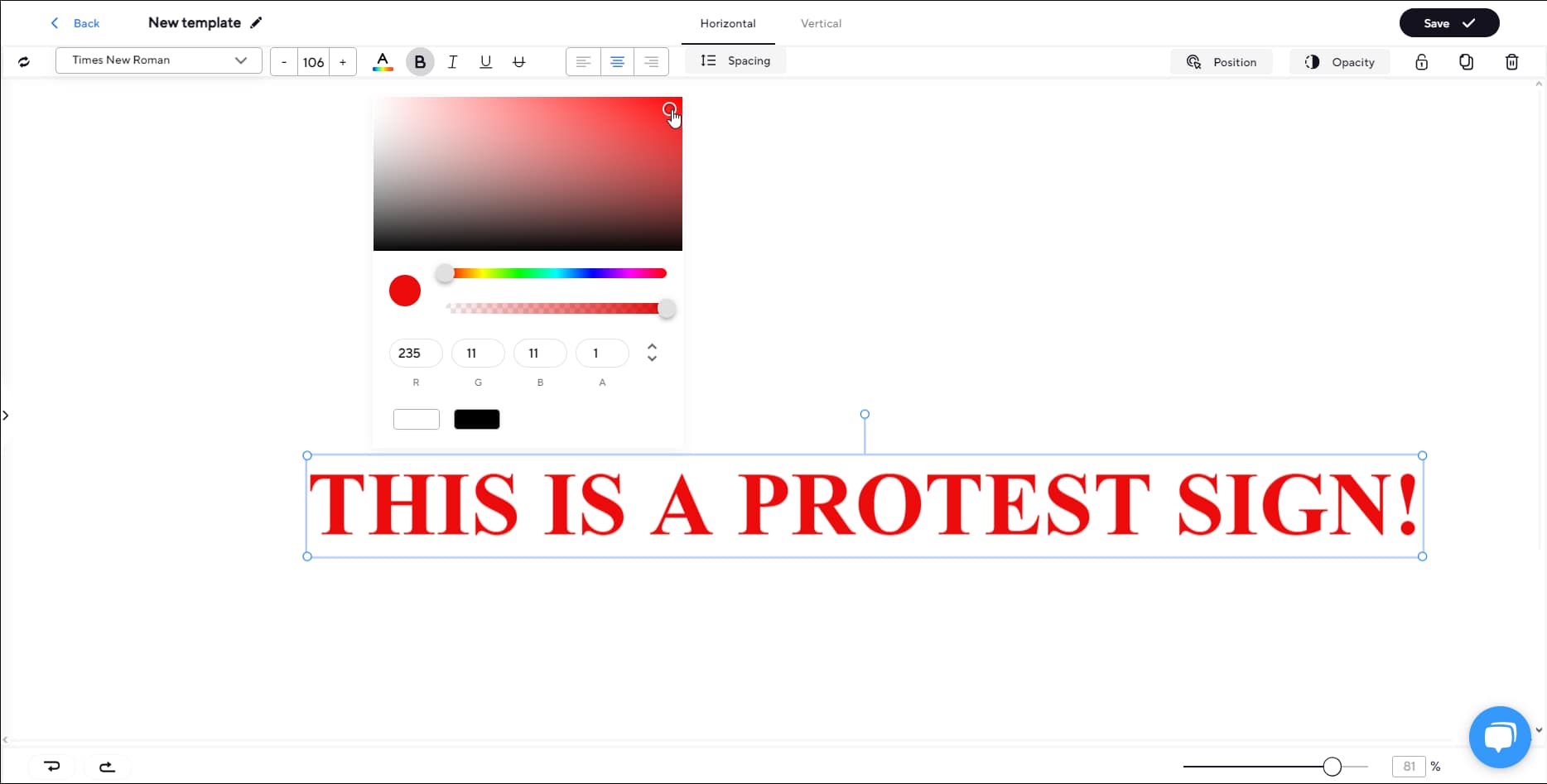Align text to the right
This screenshot has width=1547, height=784.
click(x=651, y=61)
